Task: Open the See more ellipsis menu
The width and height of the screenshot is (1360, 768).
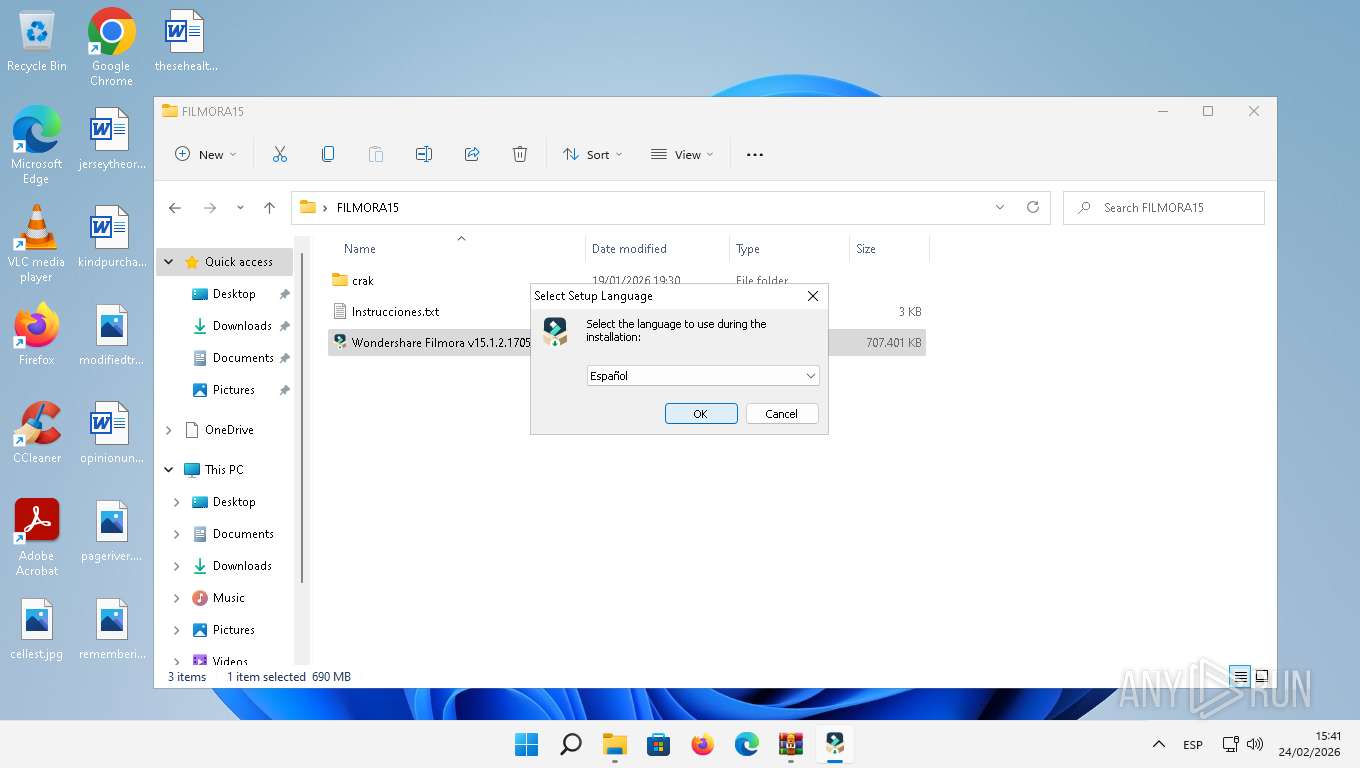Action: (755, 154)
